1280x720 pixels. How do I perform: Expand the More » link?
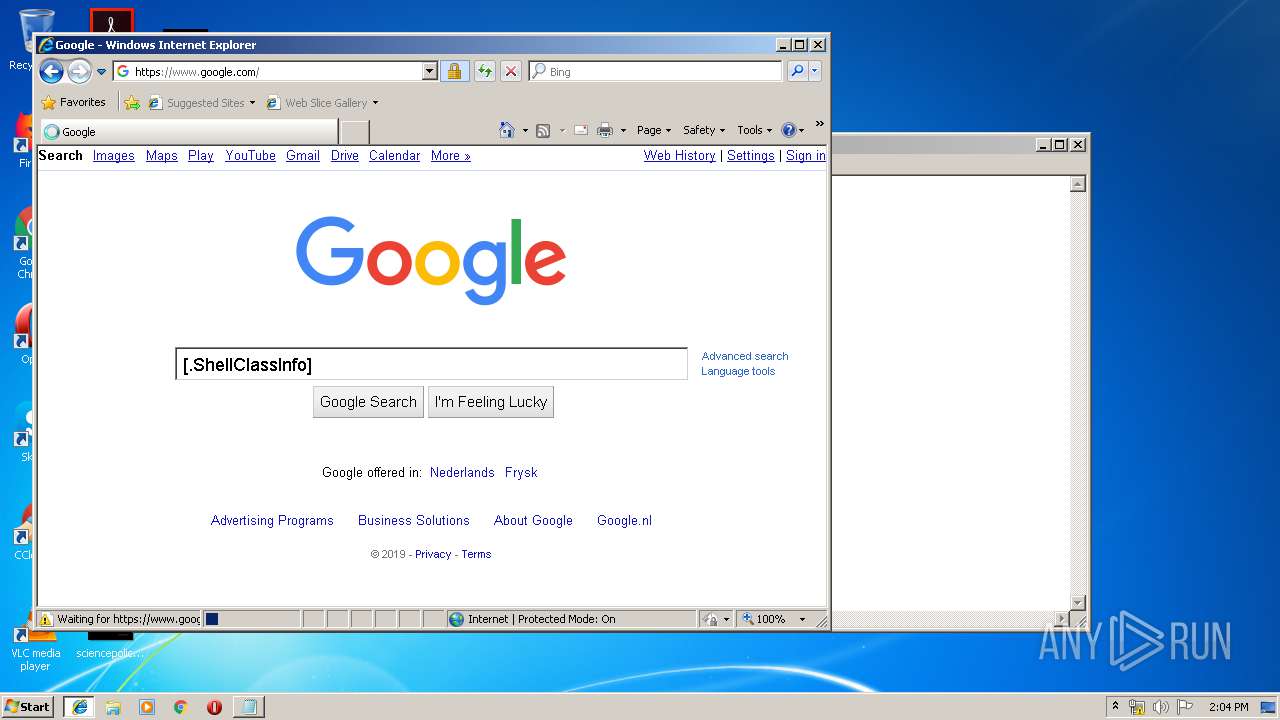pyautogui.click(x=450, y=155)
